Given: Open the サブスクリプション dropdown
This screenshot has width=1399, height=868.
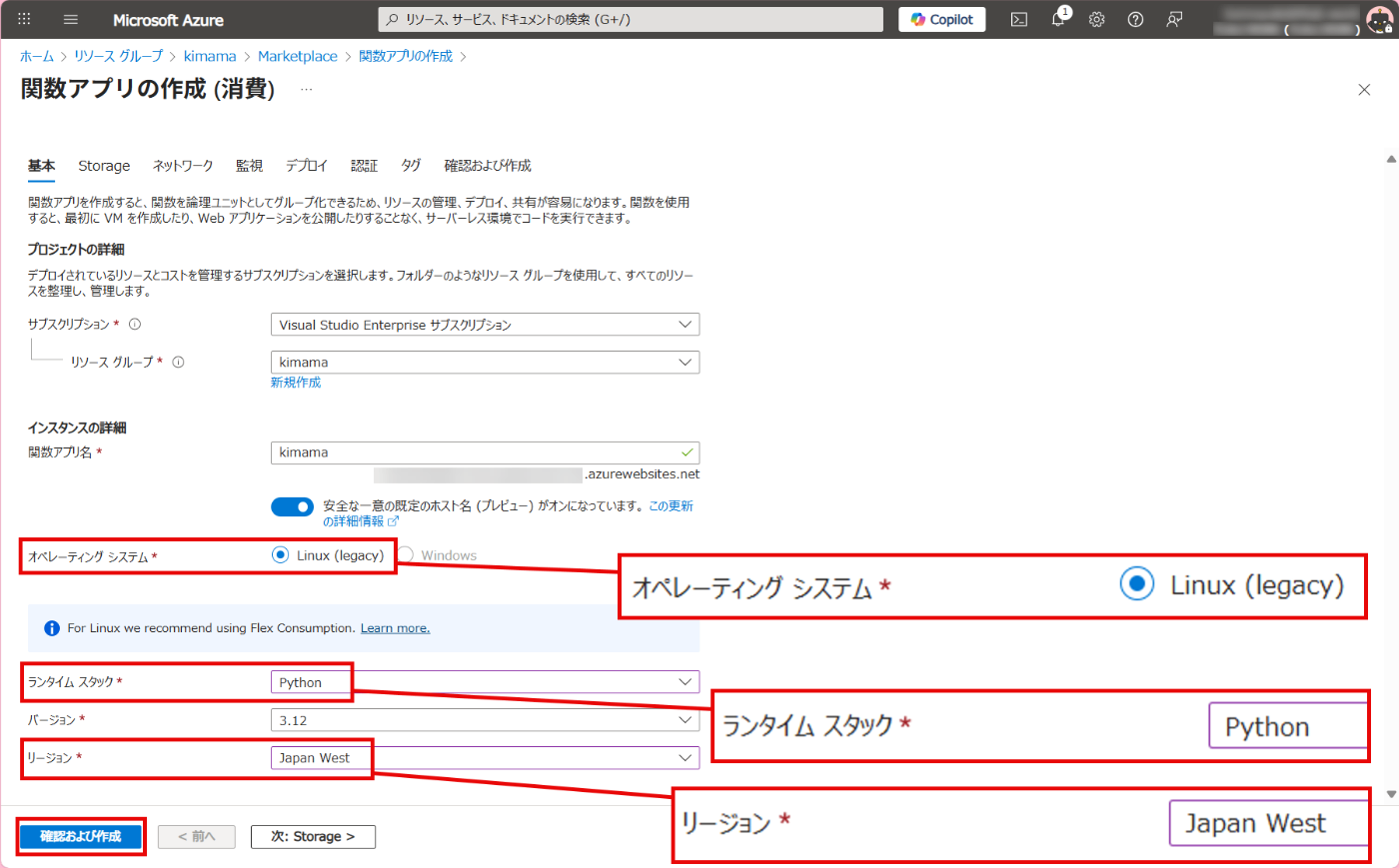Looking at the screenshot, I should [x=485, y=325].
